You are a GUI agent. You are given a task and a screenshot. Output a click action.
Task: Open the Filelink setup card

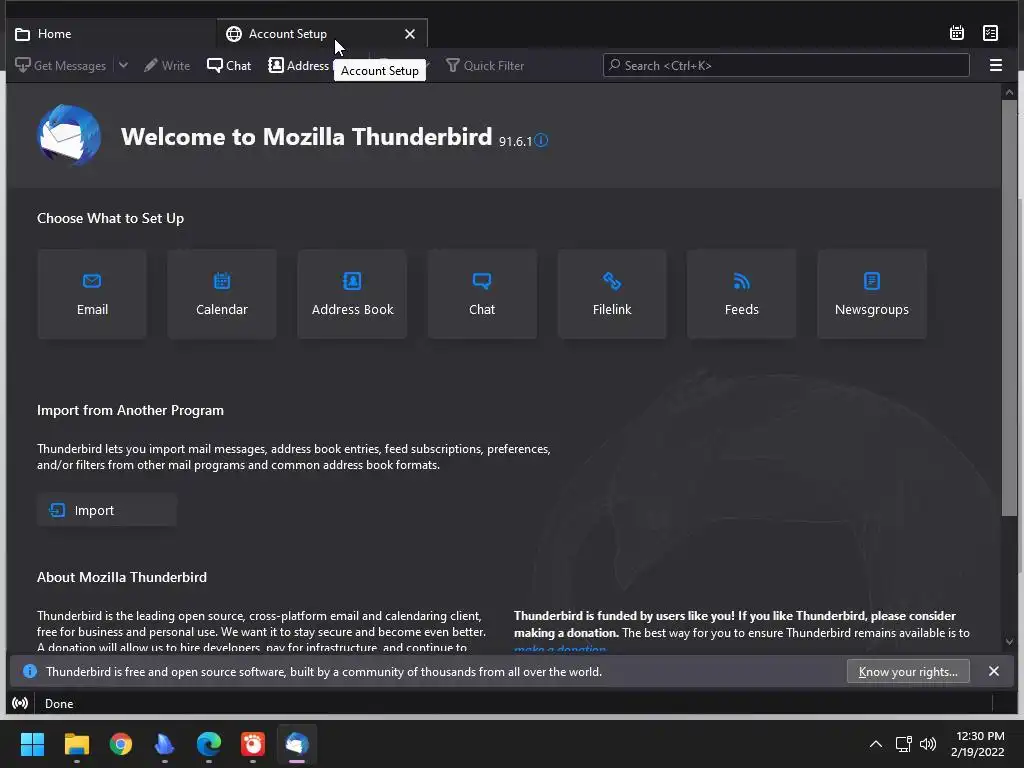tap(612, 294)
